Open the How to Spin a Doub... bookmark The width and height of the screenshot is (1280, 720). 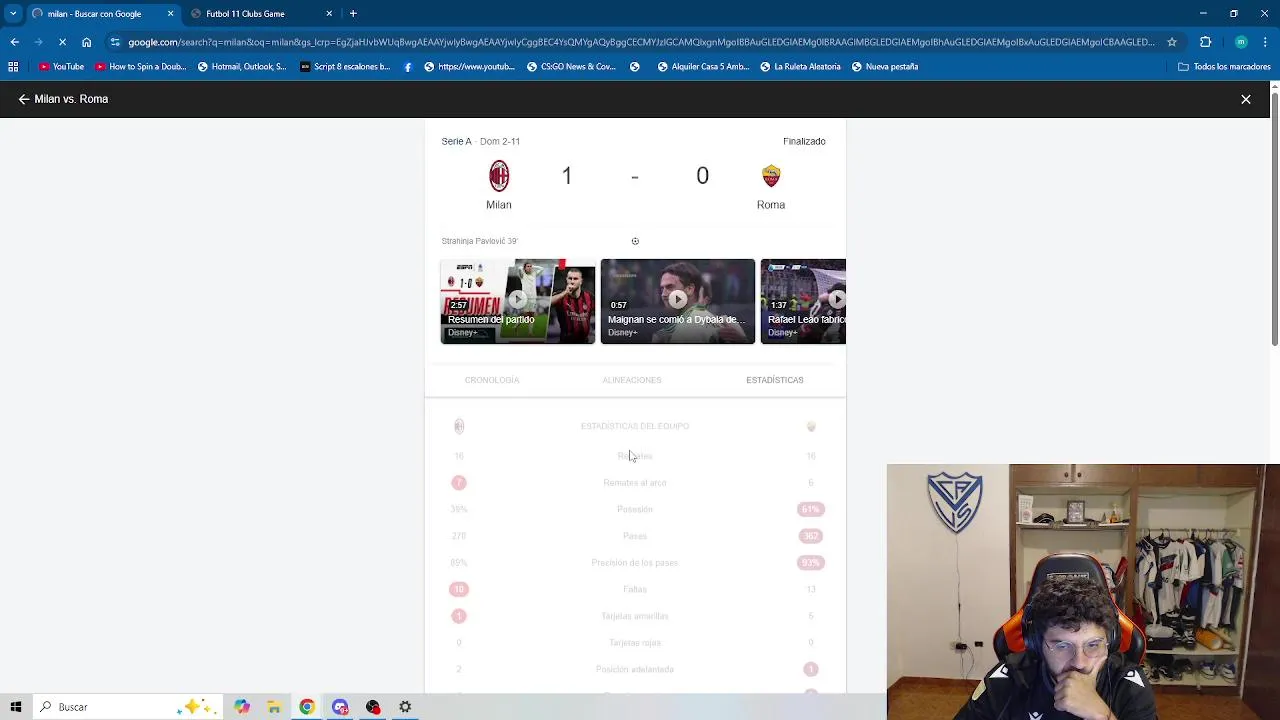(x=140, y=67)
